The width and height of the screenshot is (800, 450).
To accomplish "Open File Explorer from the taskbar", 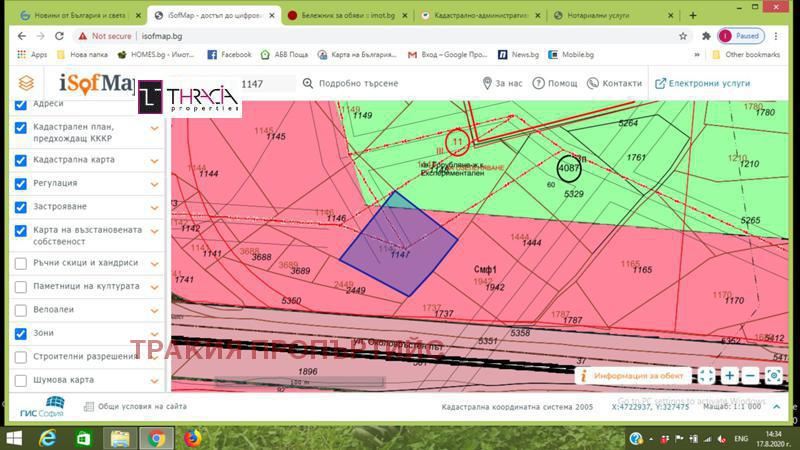I will pos(120,439).
